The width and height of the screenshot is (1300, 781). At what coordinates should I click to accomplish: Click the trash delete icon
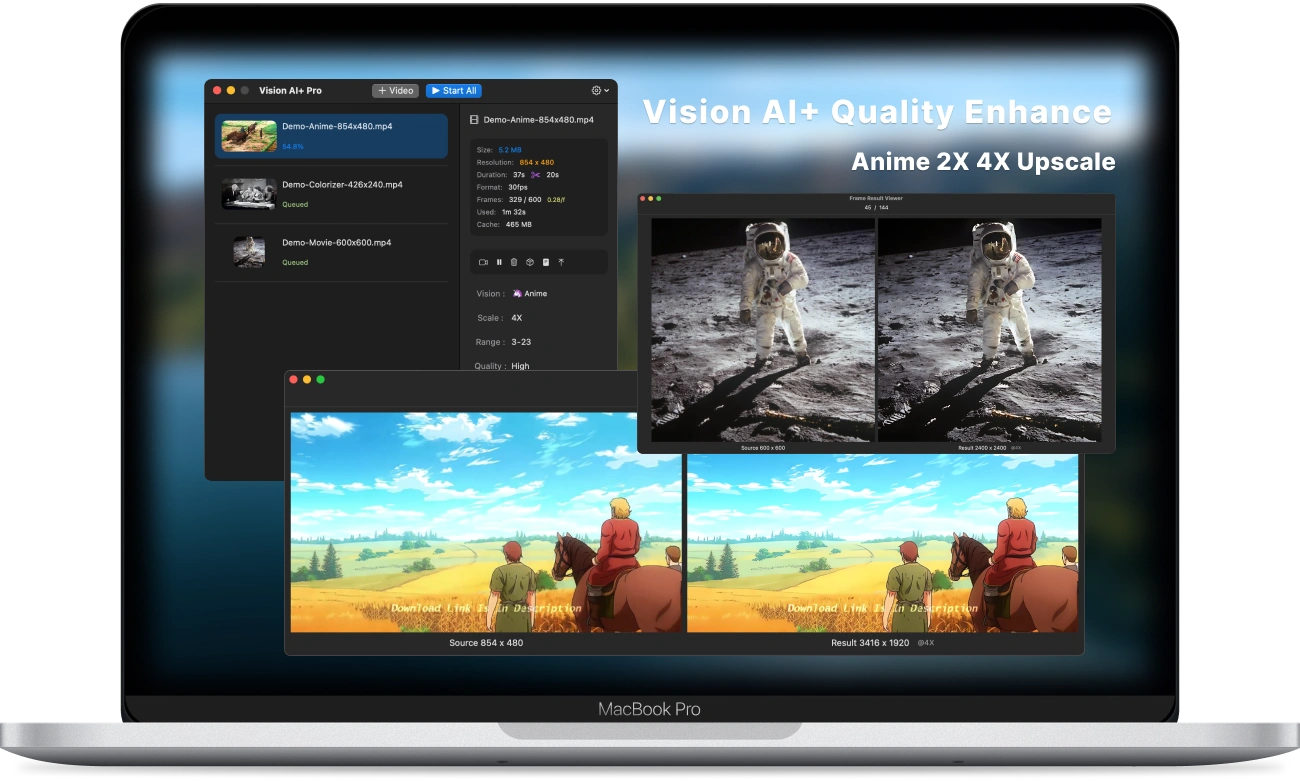514,262
